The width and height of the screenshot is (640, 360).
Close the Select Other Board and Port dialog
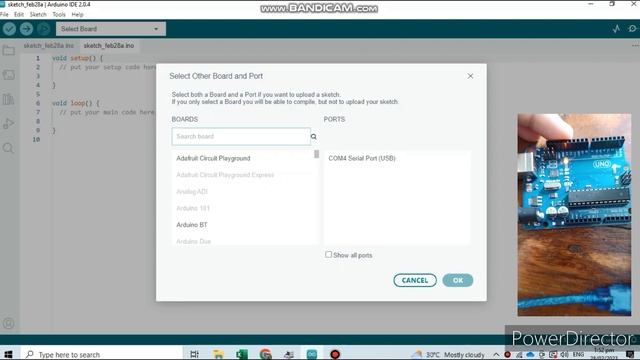tap(470, 76)
